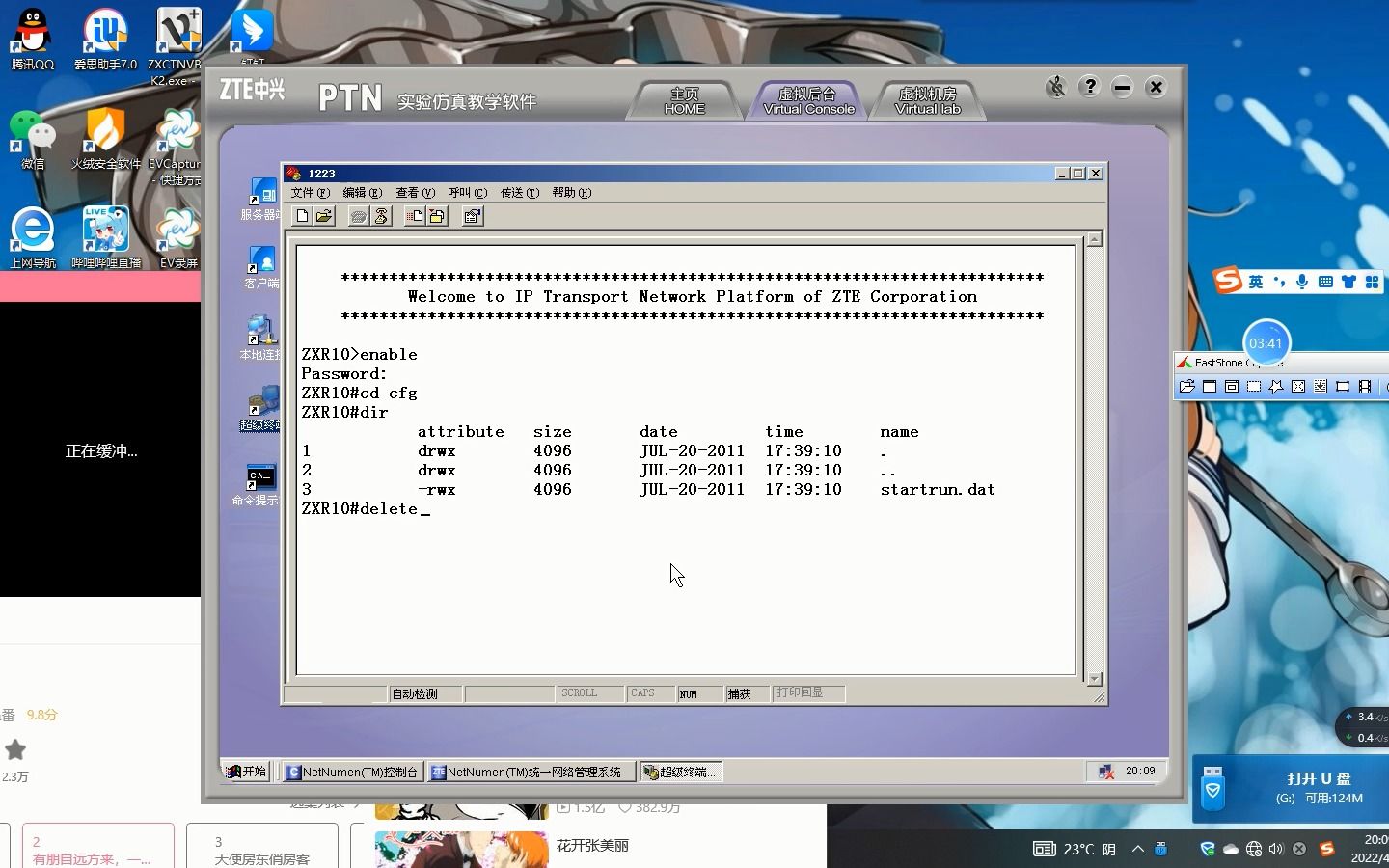Image resolution: width=1389 pixels, height=868 pixels.
Task: Expand the Windows tray hidden icons chevron
Action: [x=1138, y=849]
